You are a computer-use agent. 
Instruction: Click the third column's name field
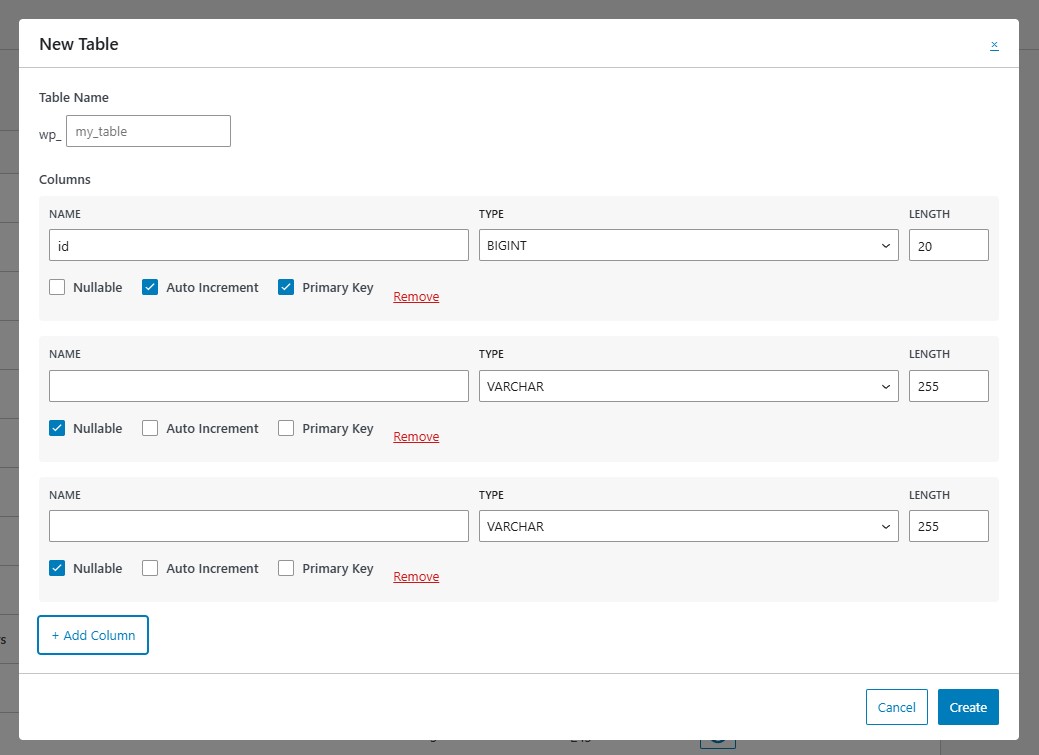[258, 526]
